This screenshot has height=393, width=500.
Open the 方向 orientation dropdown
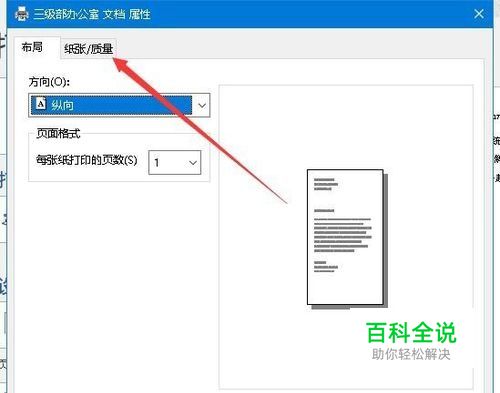tap(119, 105)
